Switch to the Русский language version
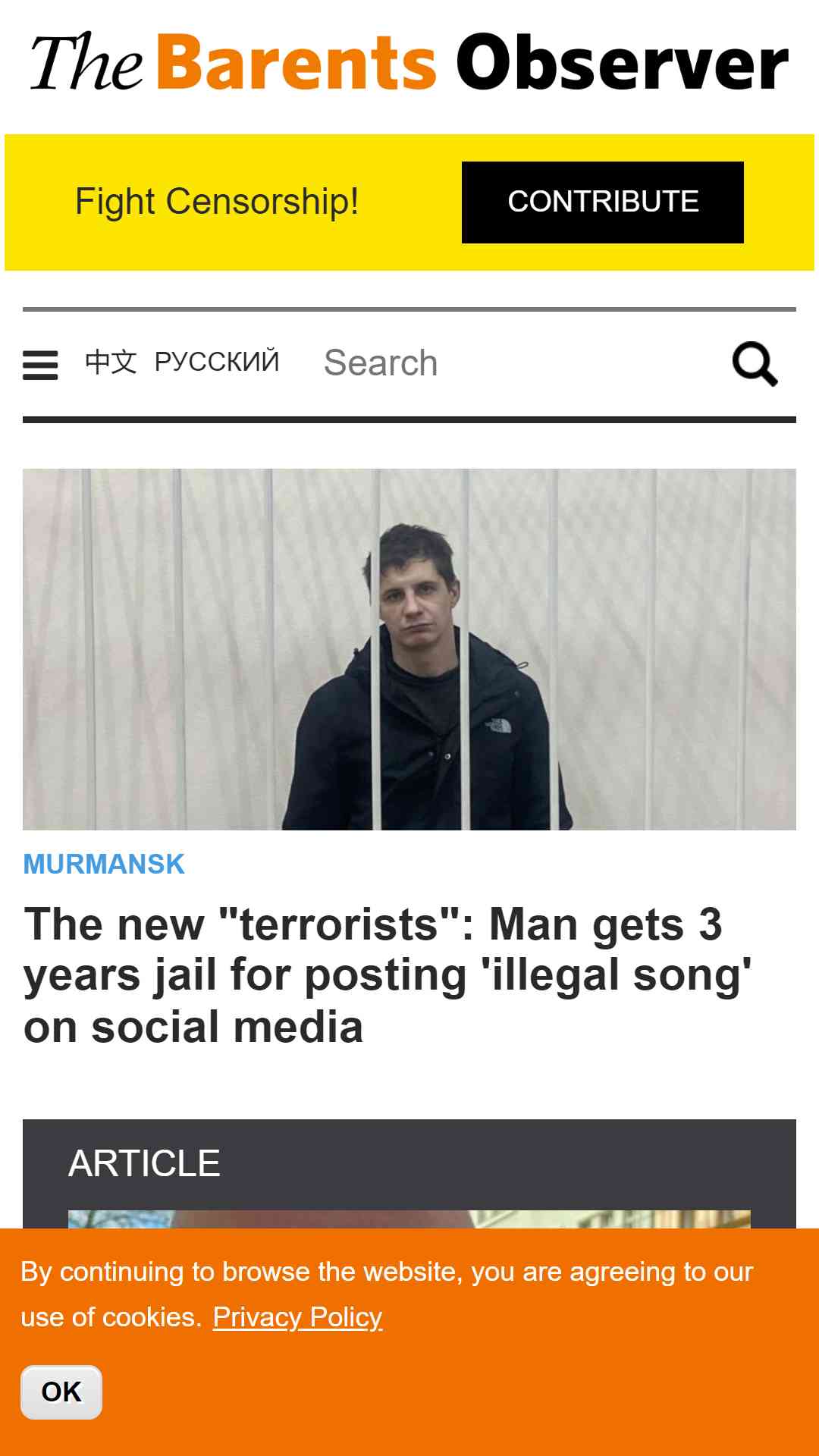 click(x=217, y=362)
